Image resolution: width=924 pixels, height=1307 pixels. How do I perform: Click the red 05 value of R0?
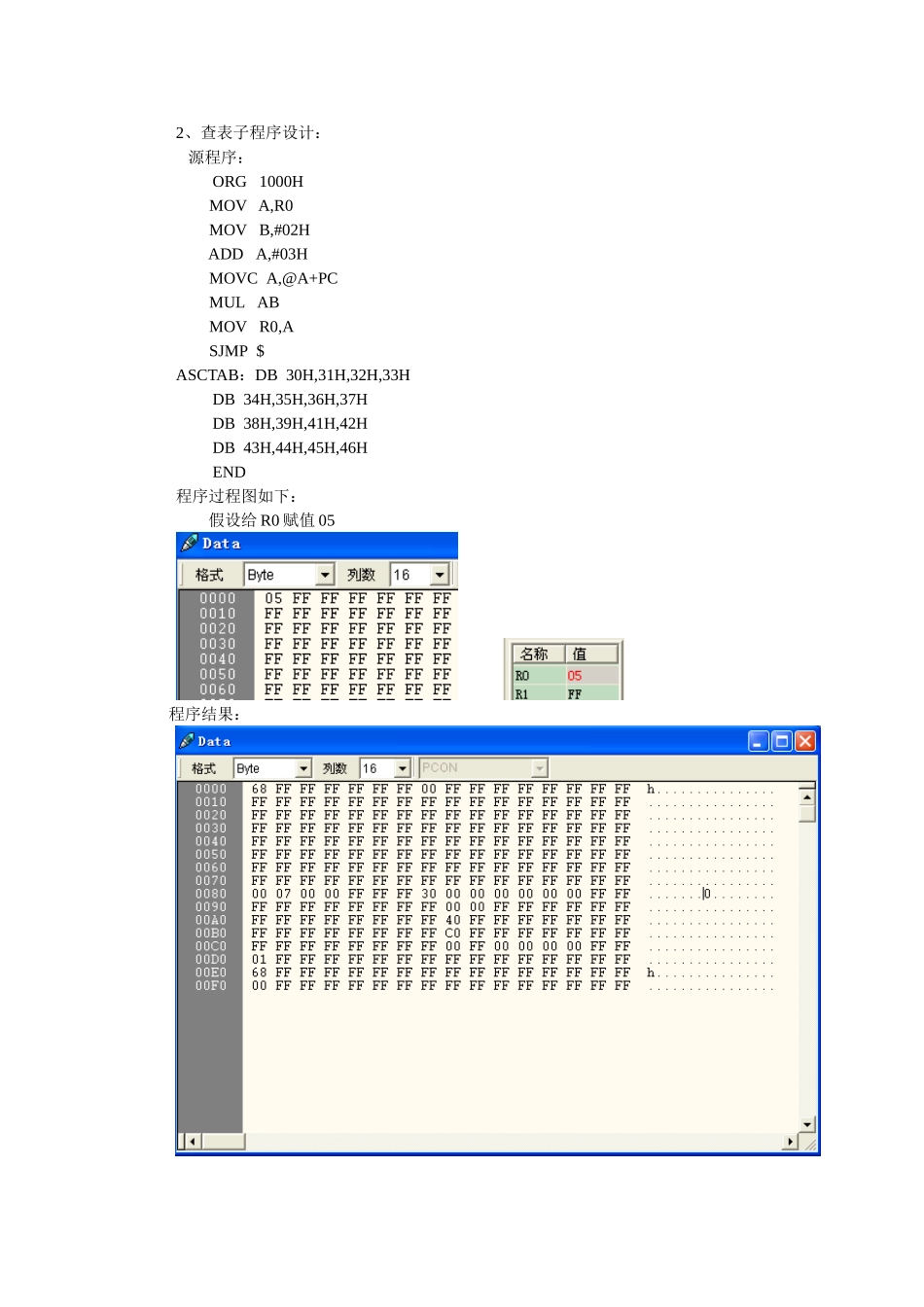coord(575,675)
